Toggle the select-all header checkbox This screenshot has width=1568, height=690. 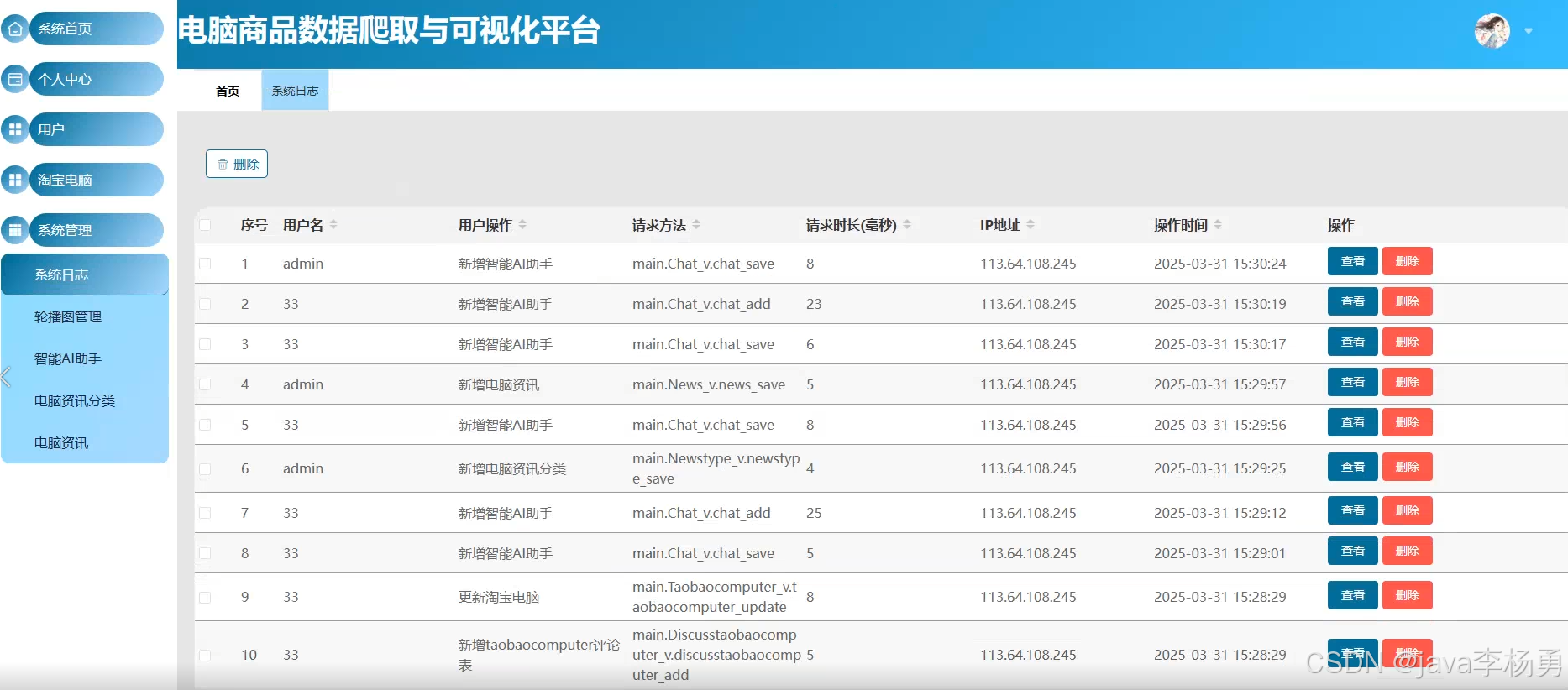(x=205, y=225)
